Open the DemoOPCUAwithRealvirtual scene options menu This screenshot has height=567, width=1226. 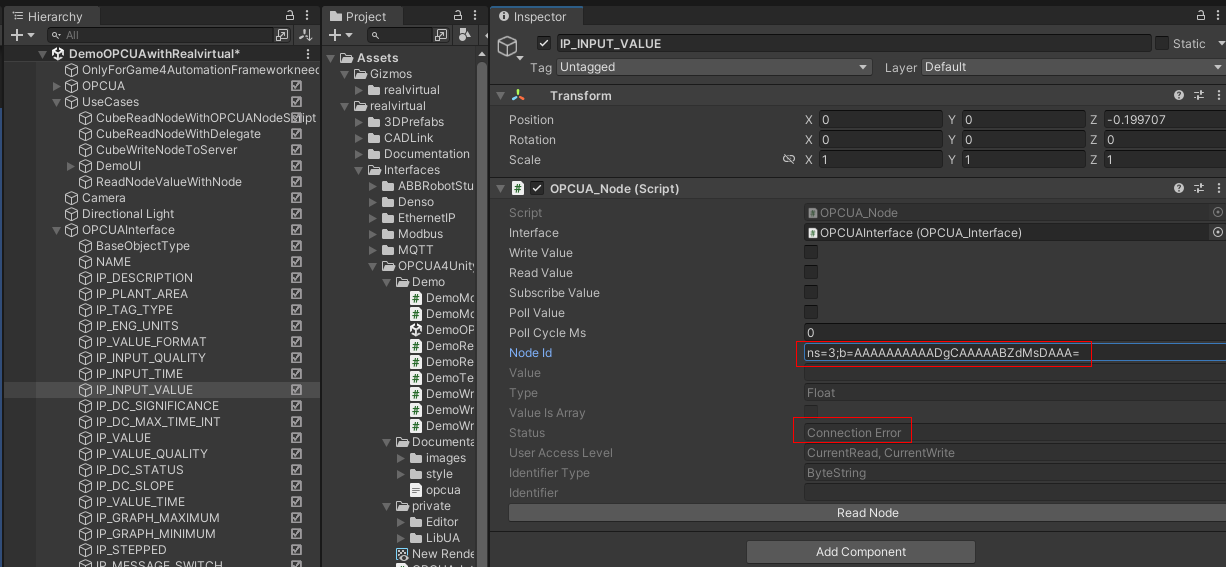(x=308, y=54)
